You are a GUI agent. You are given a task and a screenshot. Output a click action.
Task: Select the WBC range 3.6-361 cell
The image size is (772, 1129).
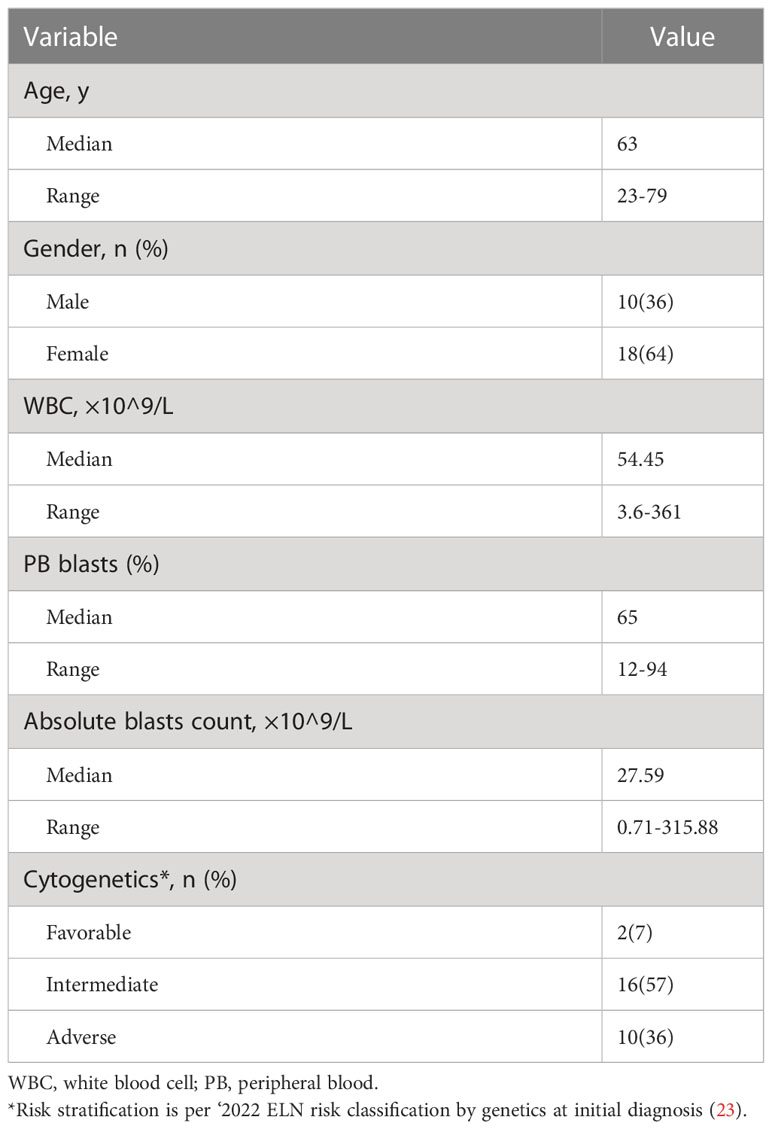tap(682, 511)
